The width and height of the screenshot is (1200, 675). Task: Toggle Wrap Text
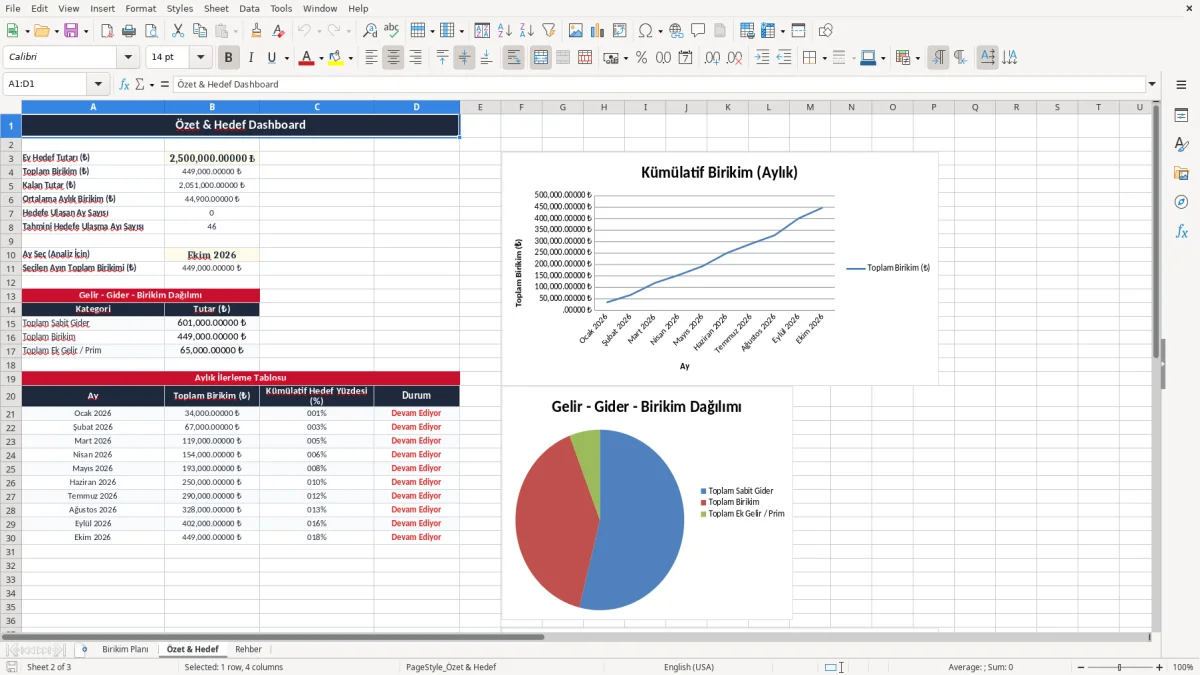(x=514, y=58)
